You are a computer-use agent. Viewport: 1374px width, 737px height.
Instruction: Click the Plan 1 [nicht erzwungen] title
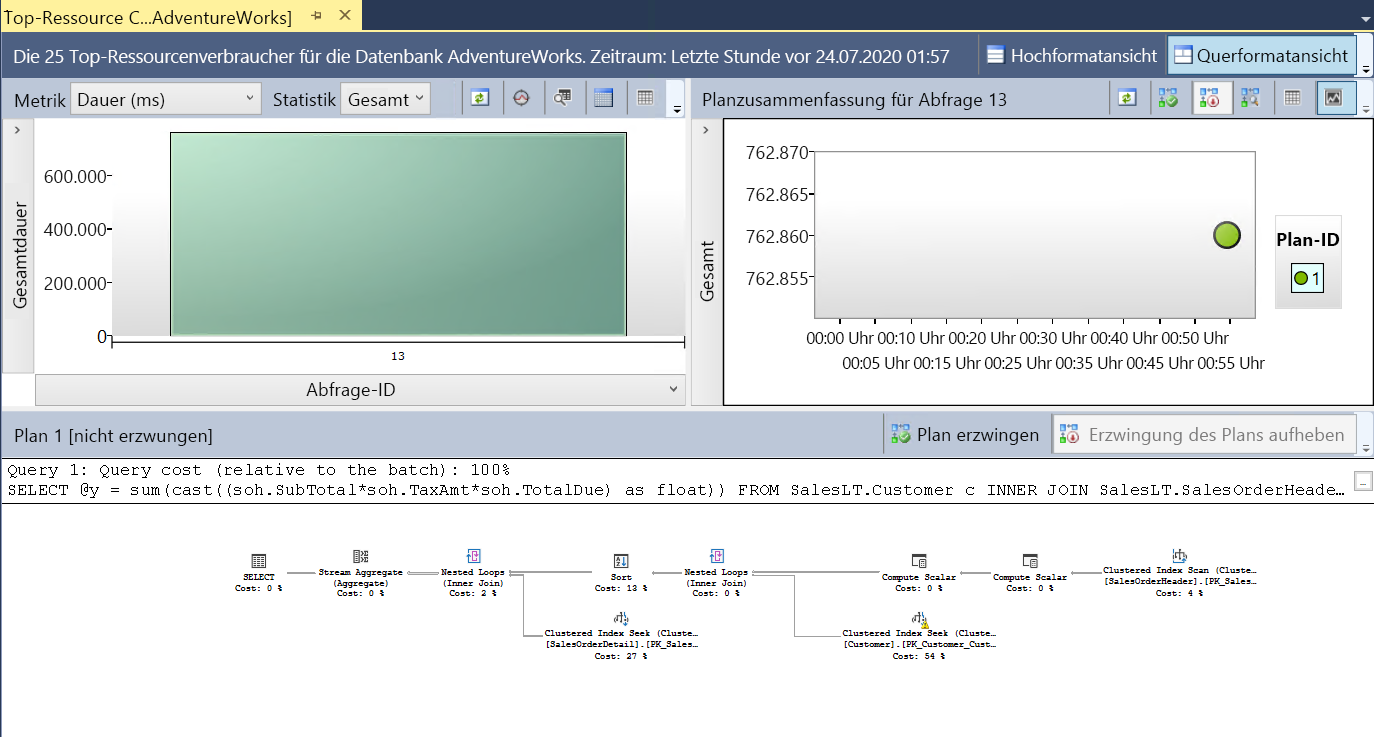pyautogui.click(x=113, y=436)
